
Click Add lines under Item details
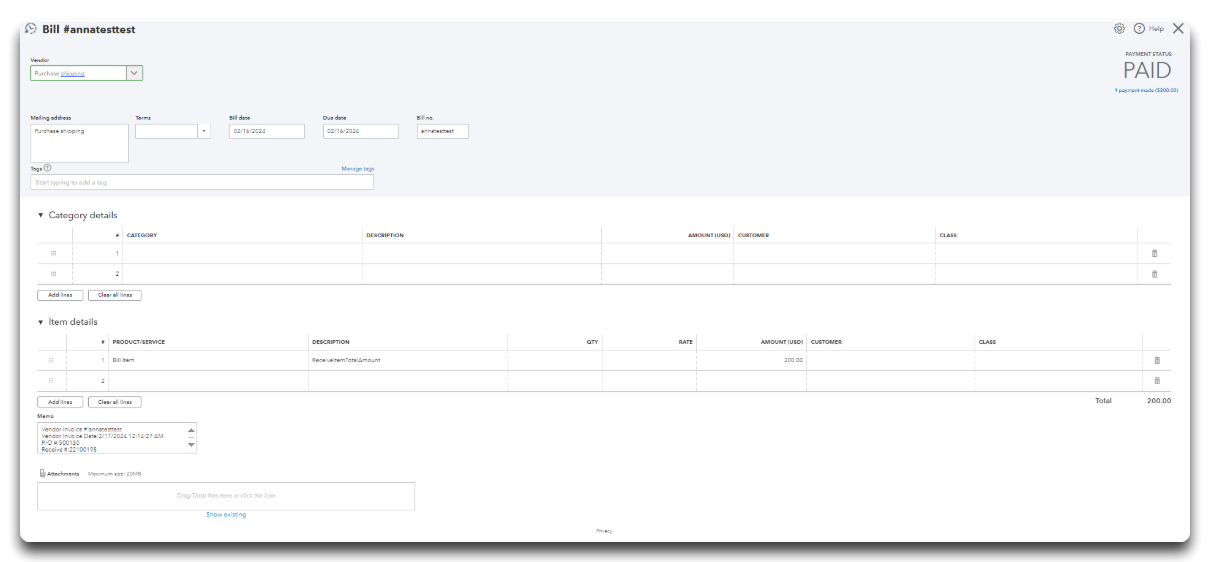[60, 402]
